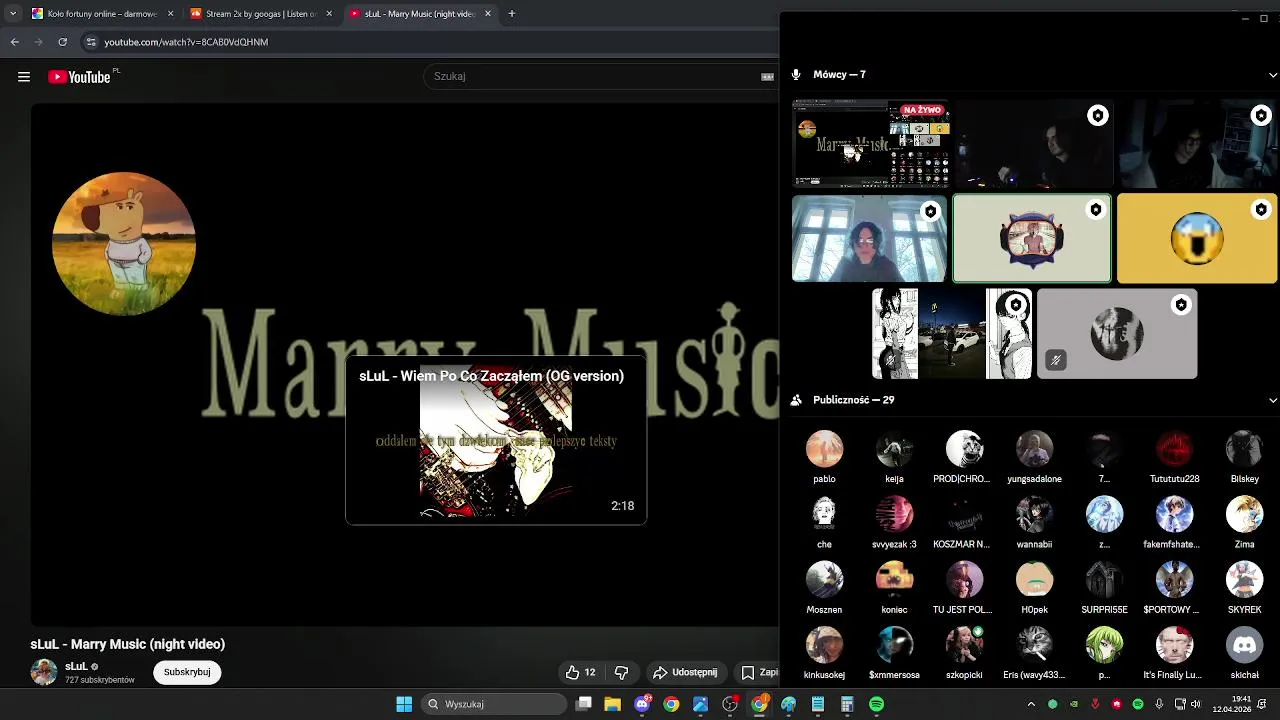The height and width of the screenshot is (720, 1280).
Task: Open audience member pablo's avatar
Action: click(824, 449)
